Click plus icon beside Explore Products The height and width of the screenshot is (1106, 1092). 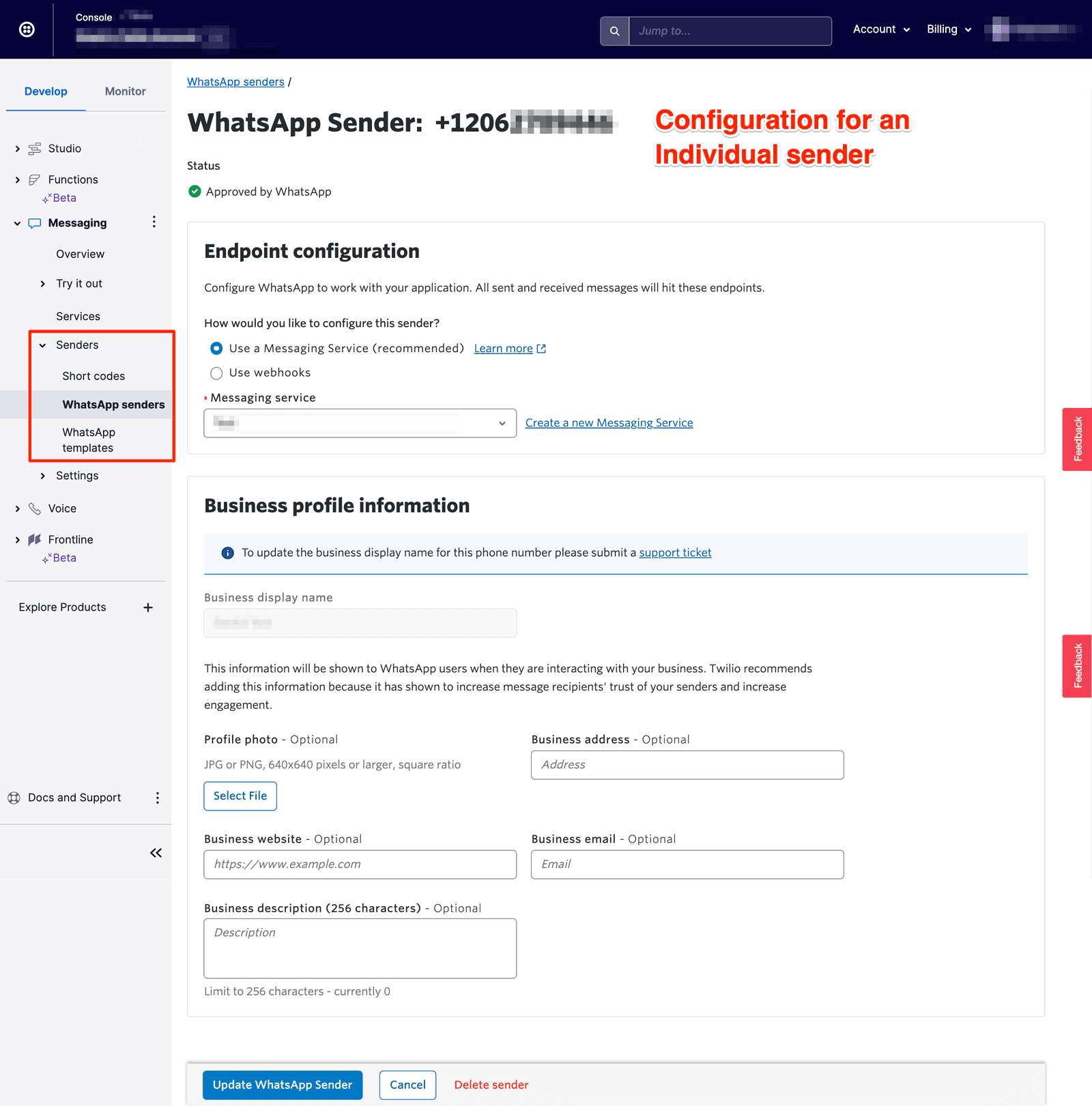[148, 607]
